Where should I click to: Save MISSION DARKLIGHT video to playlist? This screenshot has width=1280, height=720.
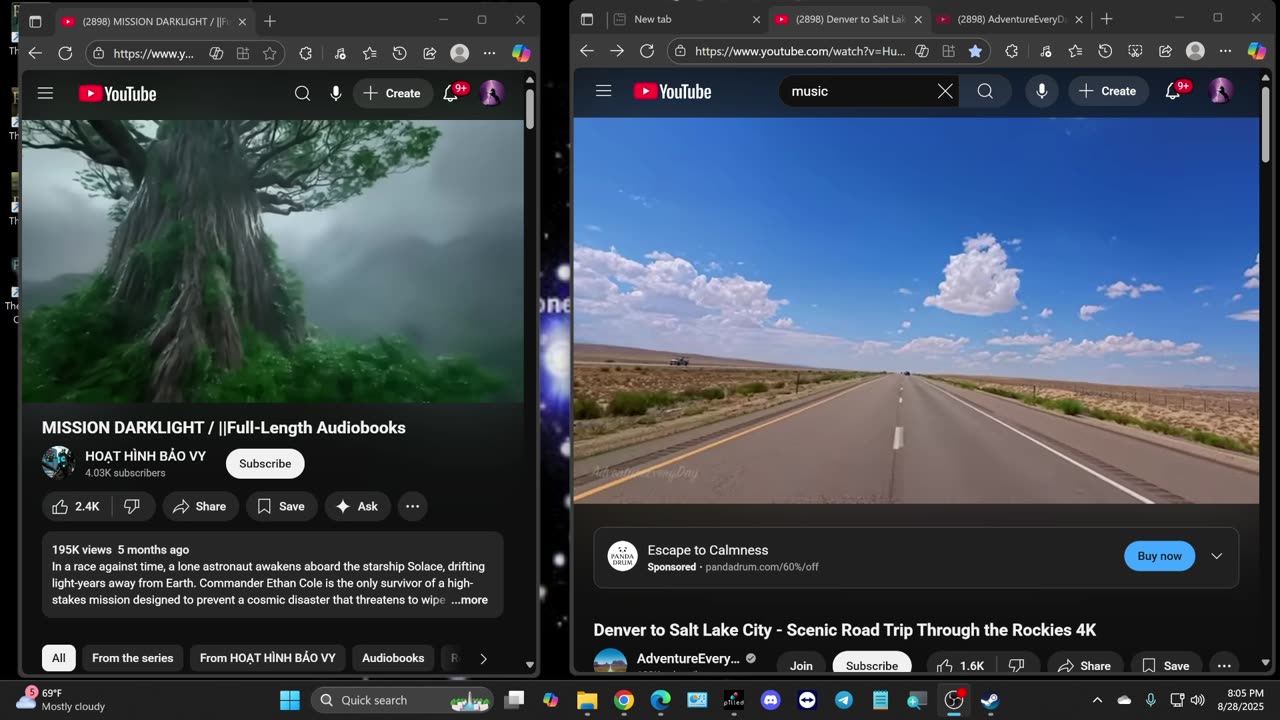pyautogui.click(x=281, y=507)
